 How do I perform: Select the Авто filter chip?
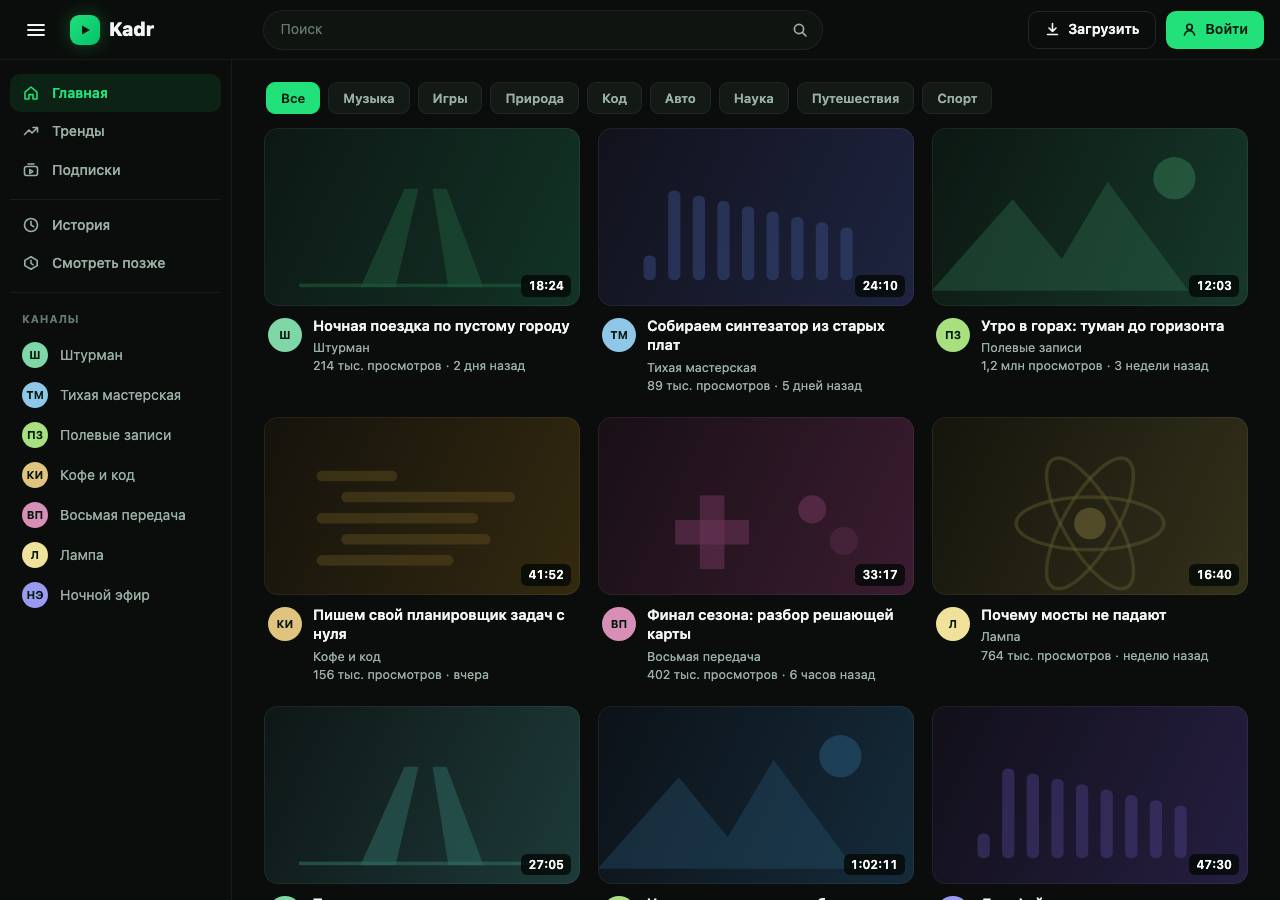tap(680, 98)
